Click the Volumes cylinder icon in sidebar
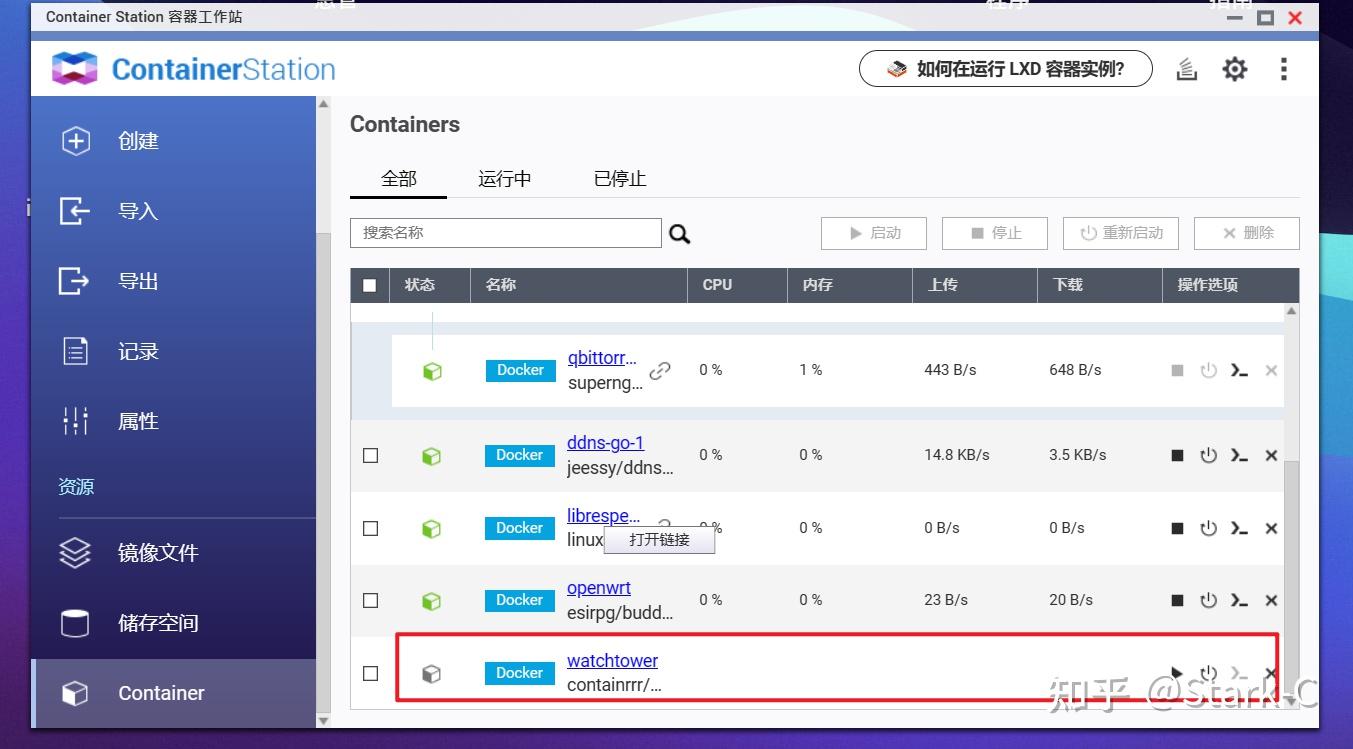This screenshot has height=749, width=1353. tap(75, 623)
